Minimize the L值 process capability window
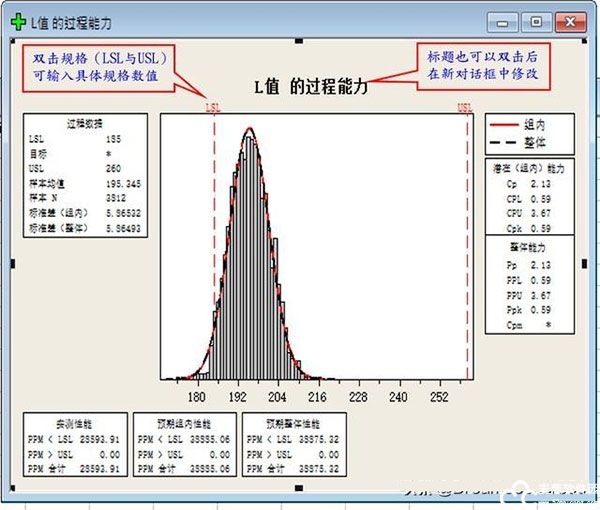The height and width of the screenshot is (510, 600). point(502,23)
